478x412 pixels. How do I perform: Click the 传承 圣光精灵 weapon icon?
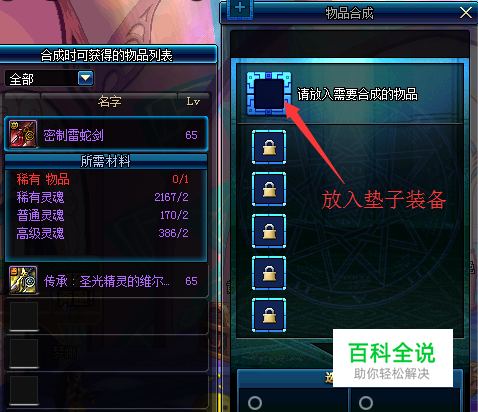(23, 280)
